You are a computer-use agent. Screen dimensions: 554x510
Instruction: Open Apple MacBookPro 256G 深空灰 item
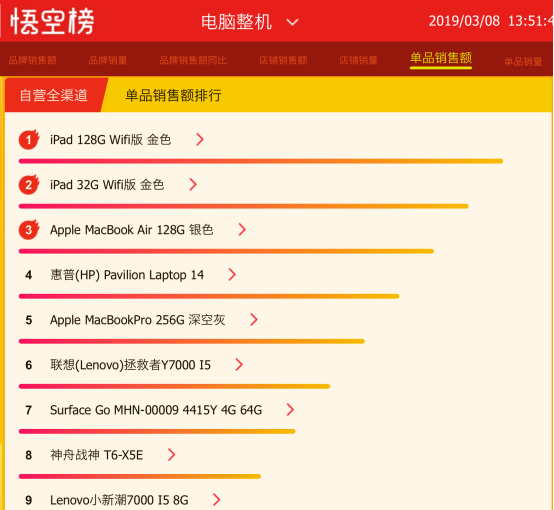[137, 320]
